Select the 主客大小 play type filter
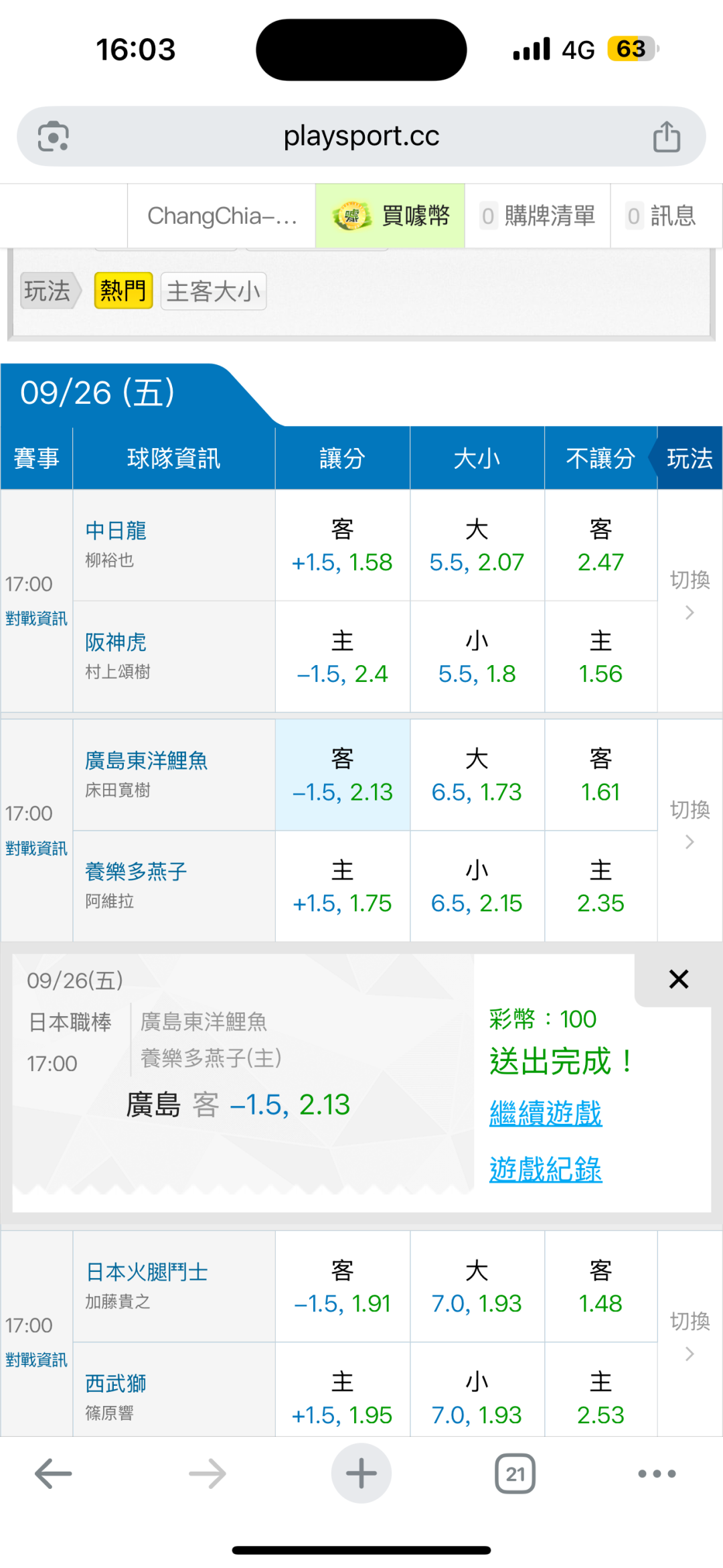The image size is (723, 1568). pyautogui.click(x=213, y=291)
